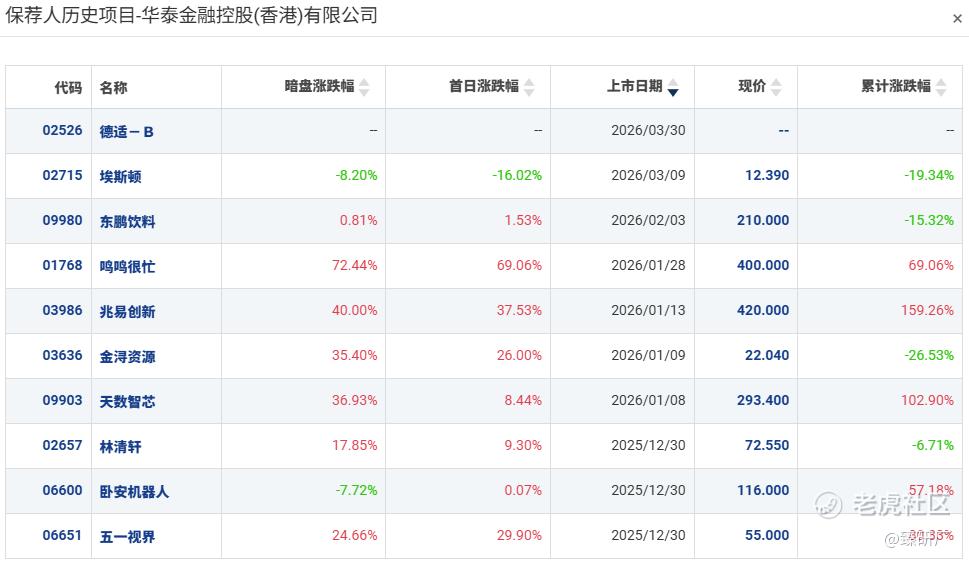The width and height of the screenshot is (969, 561).
Task: Open stock code 03636
Action: pyautogui.click(x=62, y=356)
